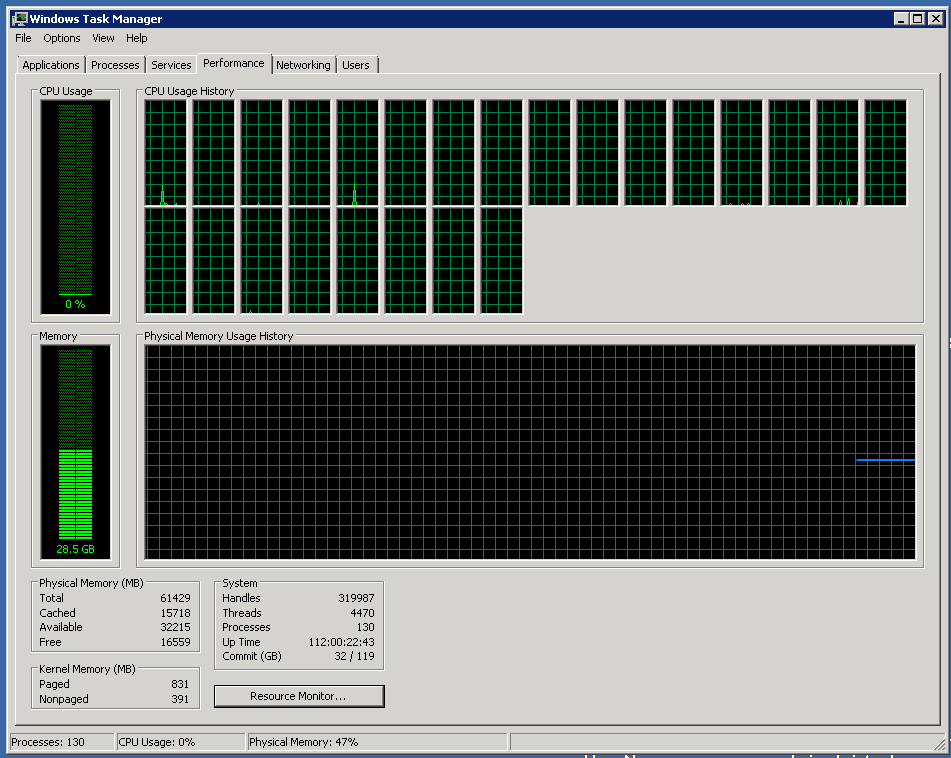Select the Performance tab

click(x=234, y=63)
